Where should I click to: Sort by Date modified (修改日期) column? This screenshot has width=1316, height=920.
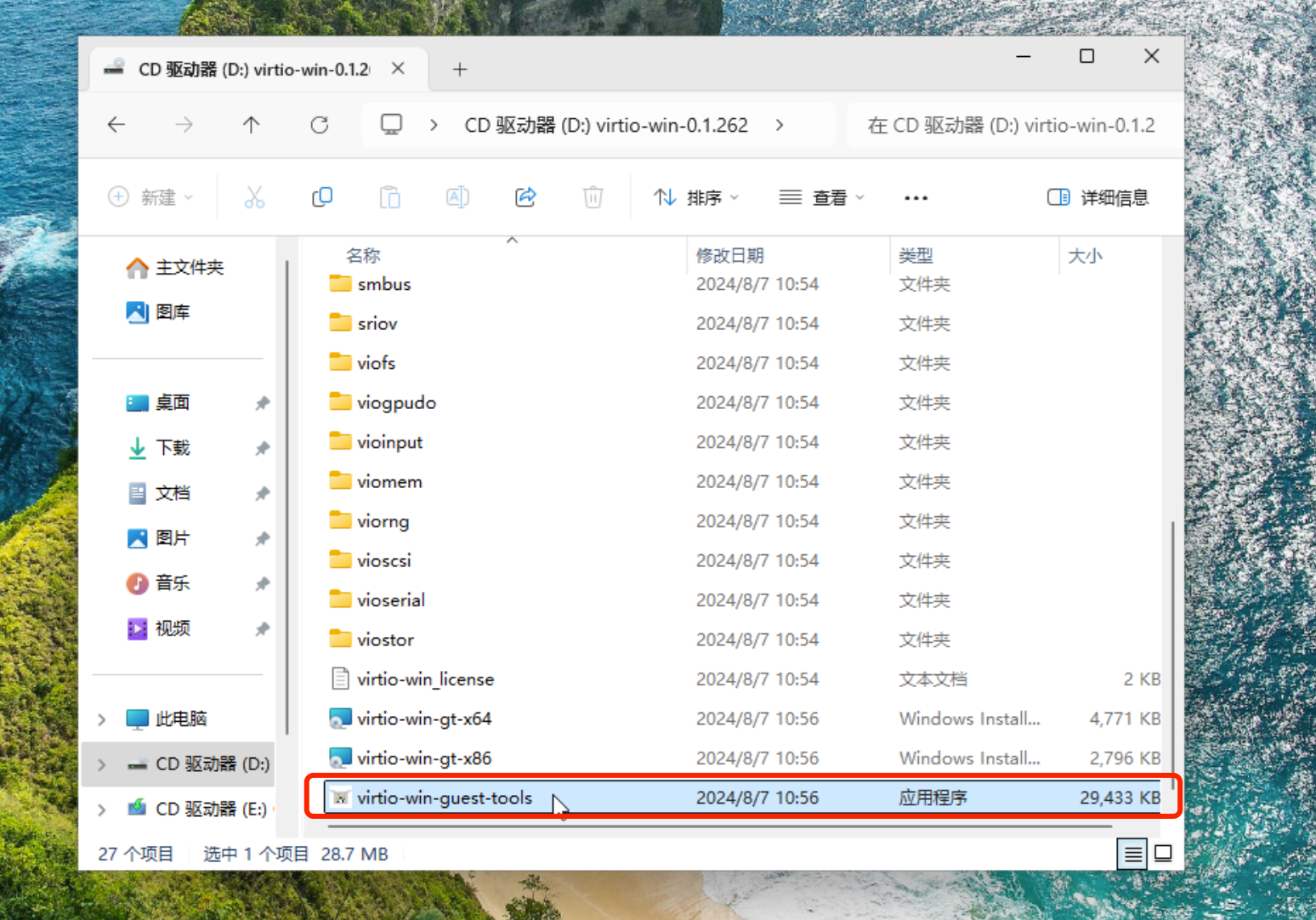coord(729,255)
